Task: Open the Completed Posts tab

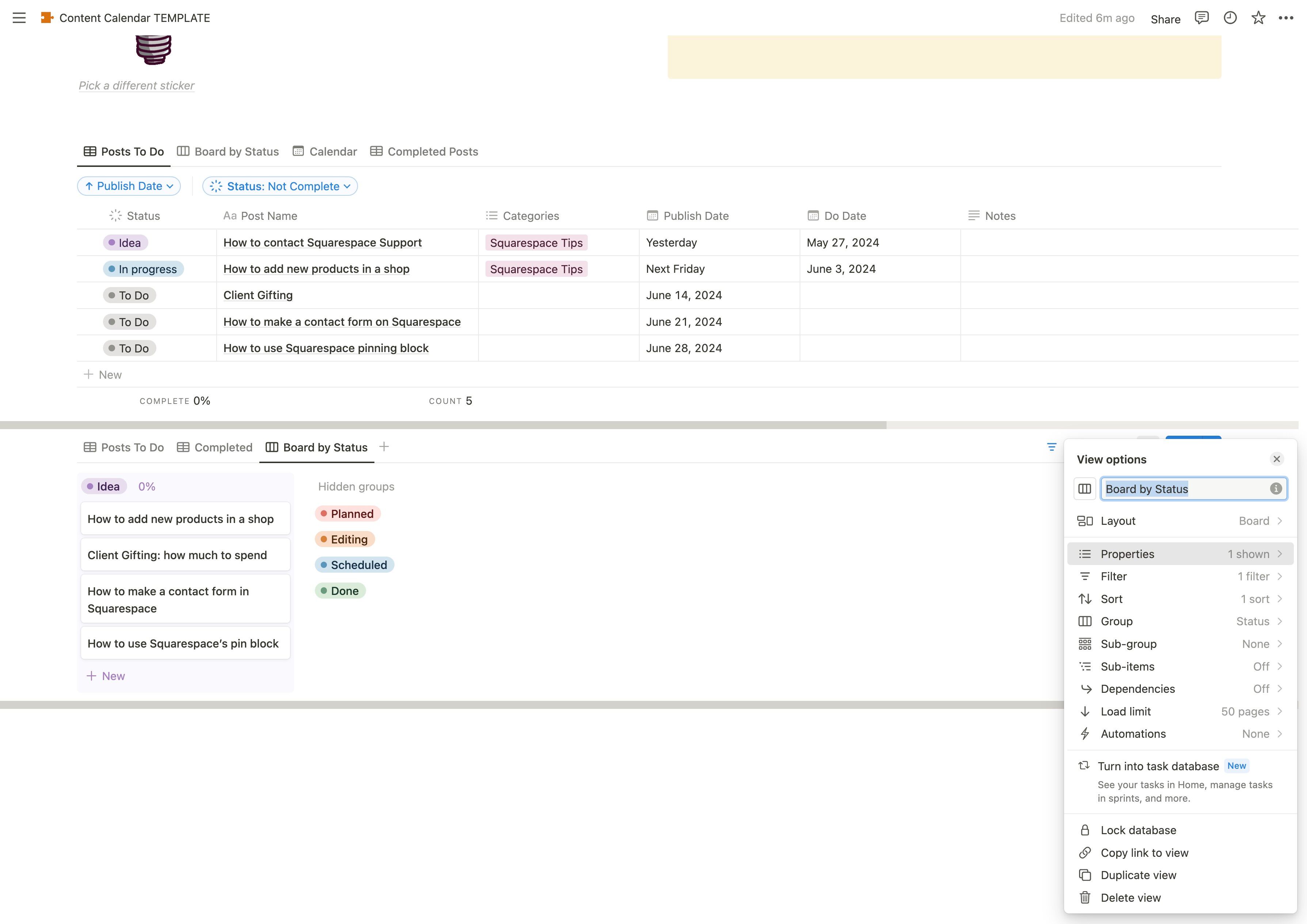Action: click(x=424, y=152)
